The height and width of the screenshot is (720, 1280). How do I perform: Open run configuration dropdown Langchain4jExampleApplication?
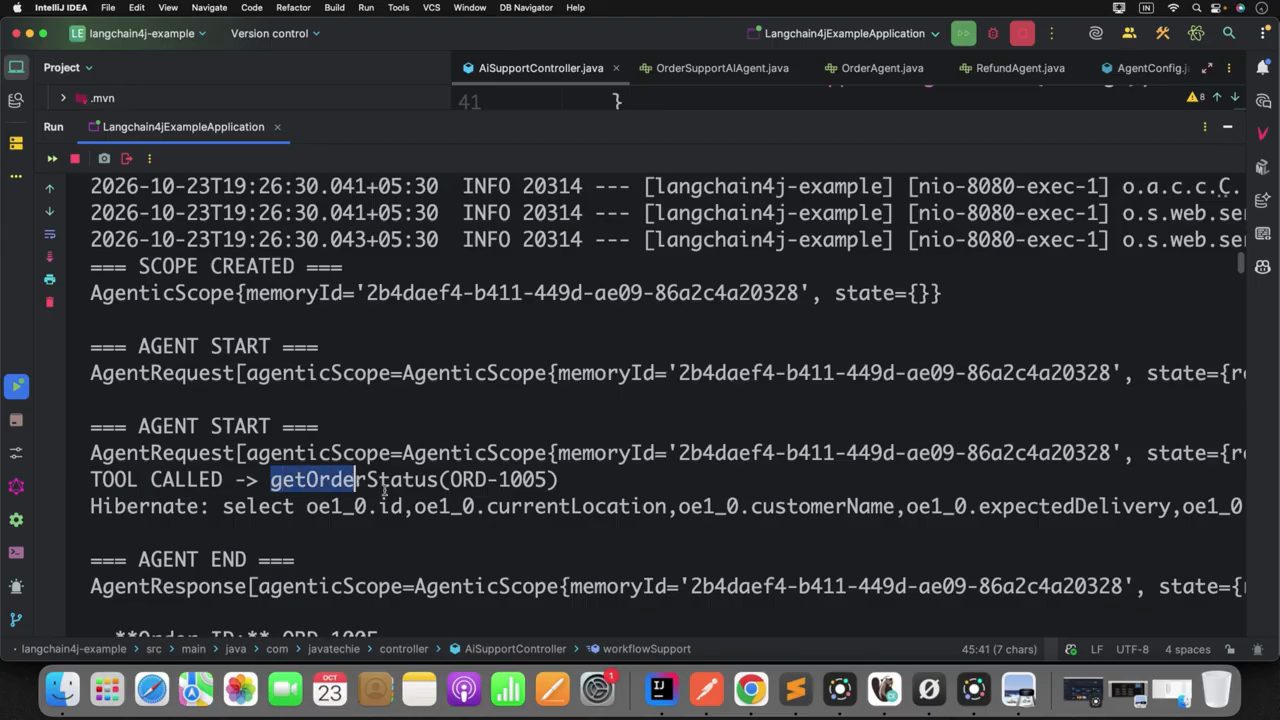(844, 33)
